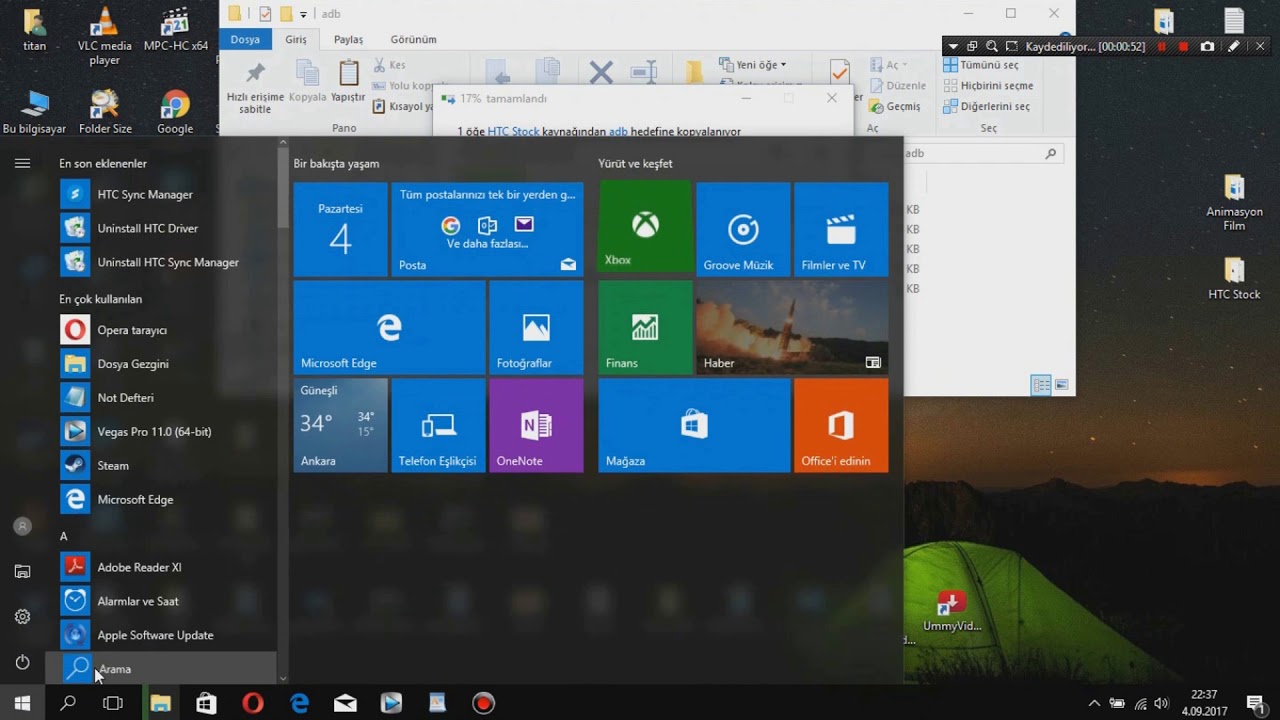Open the Ankara weather tile

pyautogui.click(x=340, y=425)
